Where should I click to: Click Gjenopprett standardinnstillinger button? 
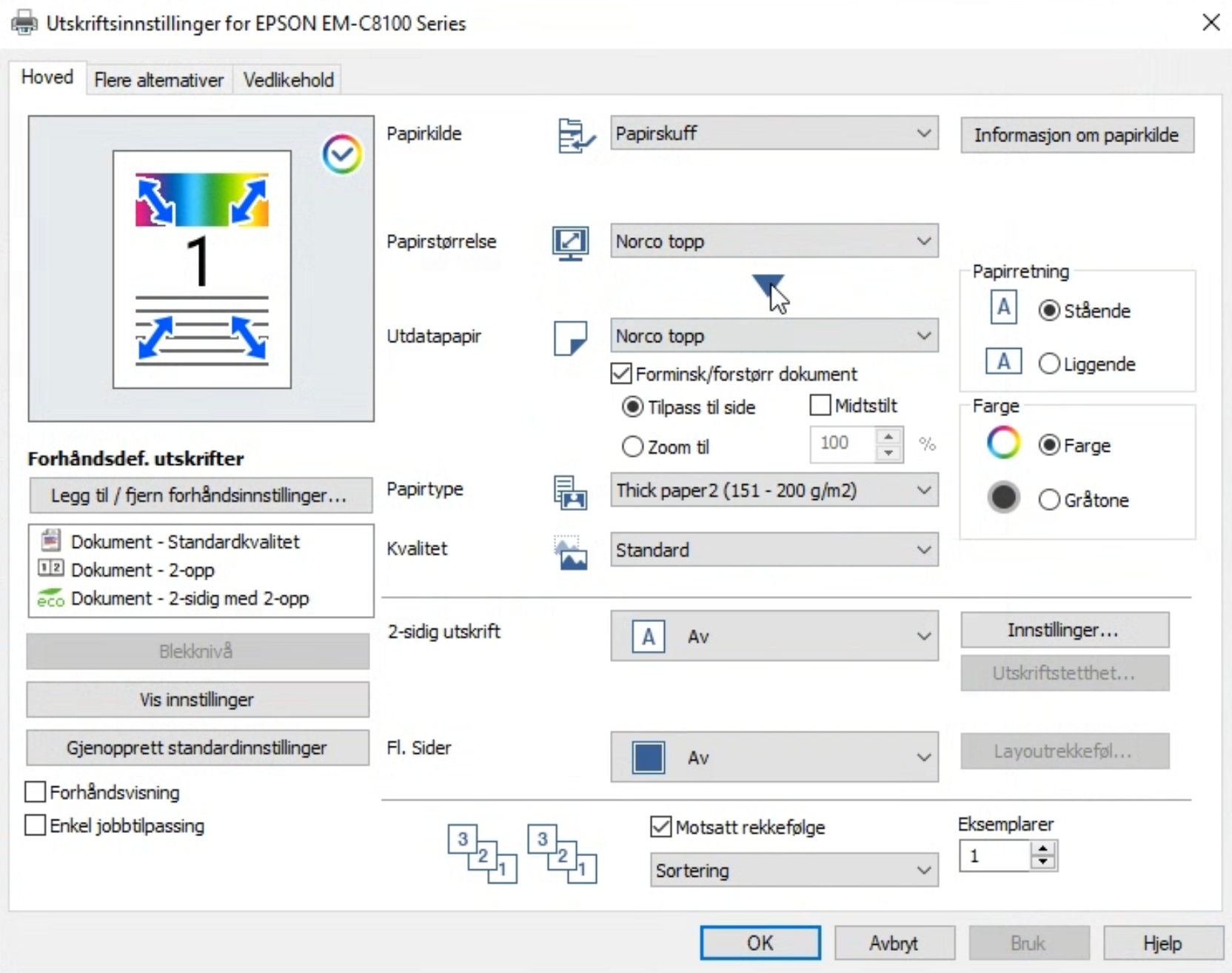tap(198, 748)
